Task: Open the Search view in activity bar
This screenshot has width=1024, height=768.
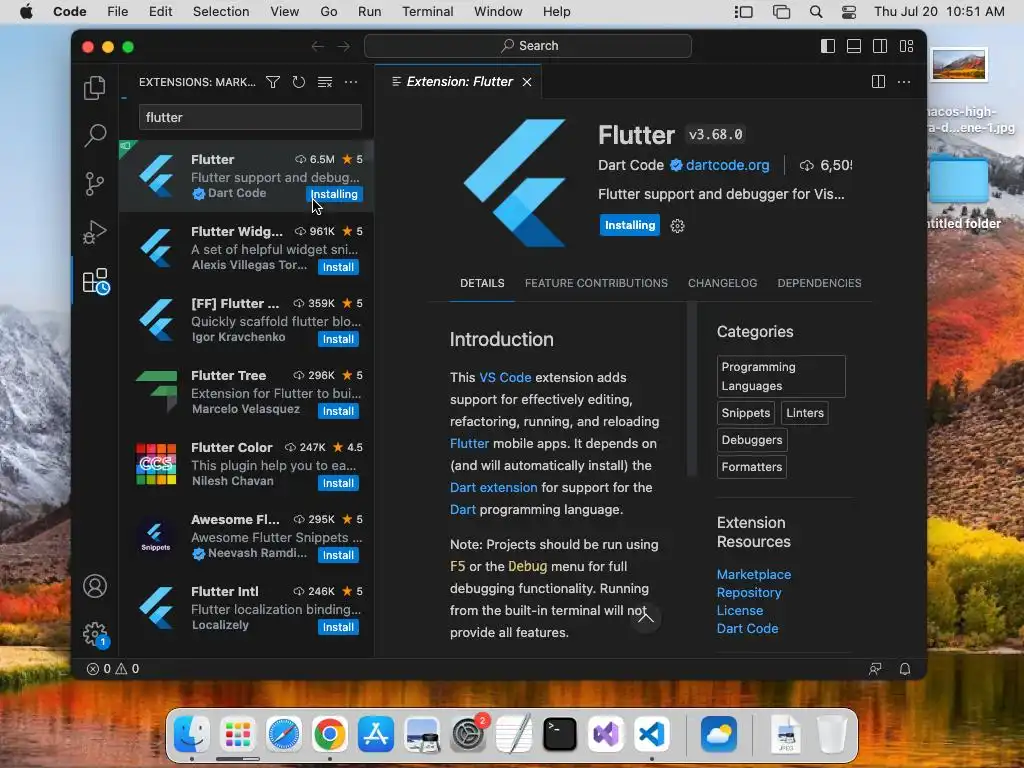Action: click(95, 136)
